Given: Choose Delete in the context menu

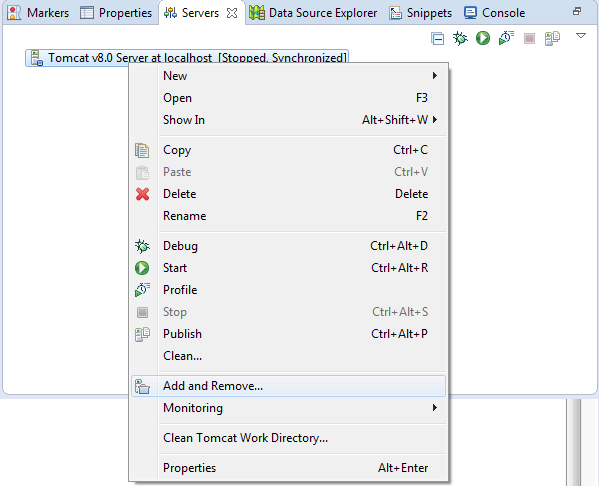Looking at the screenshot, I should pos(288,194).
